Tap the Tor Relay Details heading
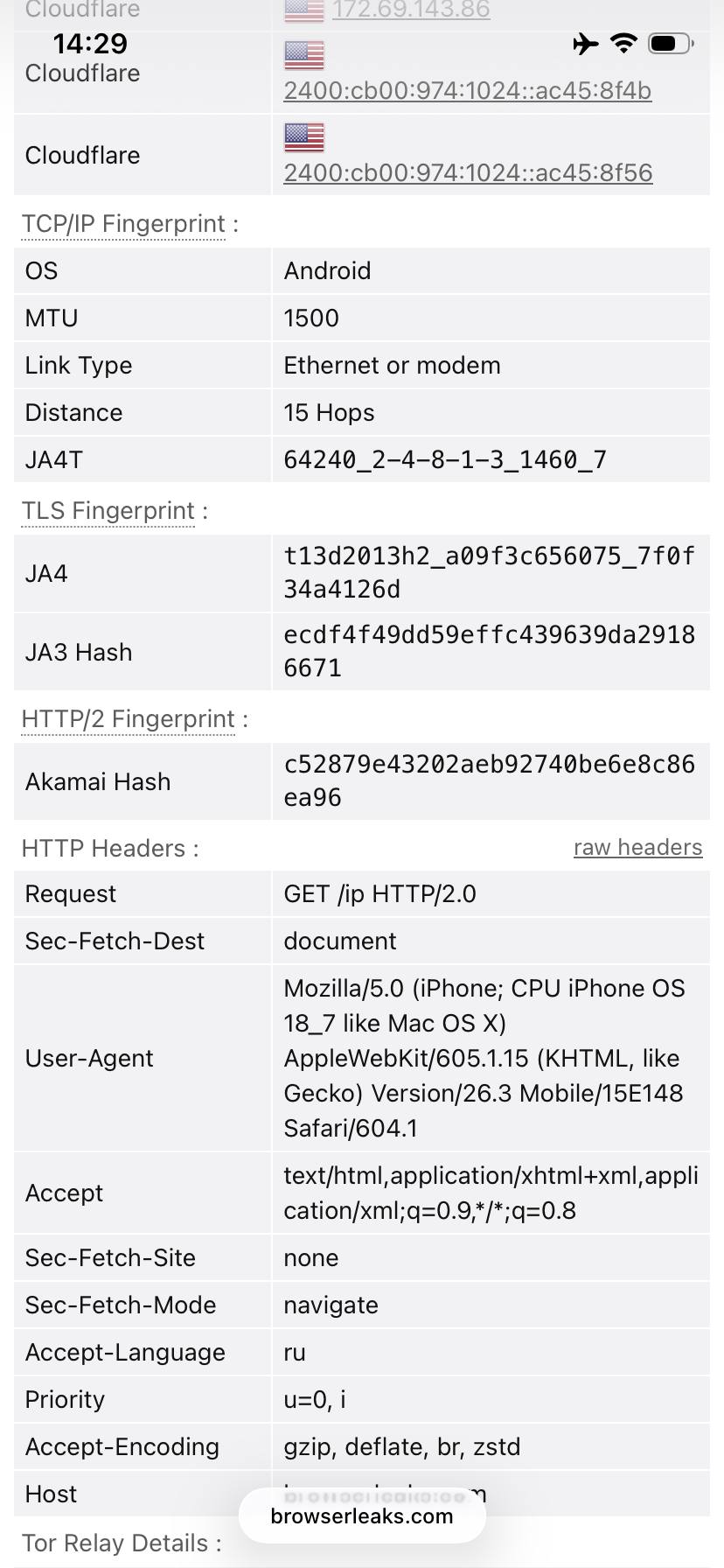This screenshot has width=724, height=1568. [115, 1543]
